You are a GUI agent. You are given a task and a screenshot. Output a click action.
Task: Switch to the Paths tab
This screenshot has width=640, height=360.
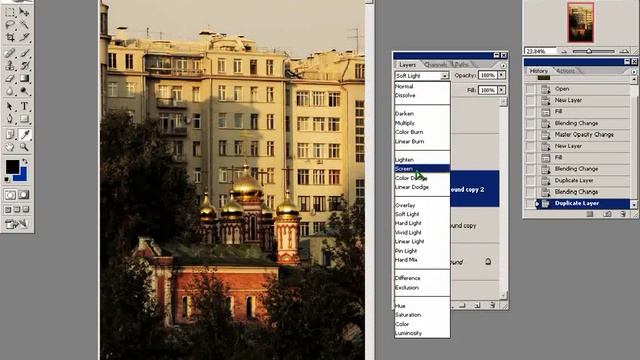pos(462,65)
